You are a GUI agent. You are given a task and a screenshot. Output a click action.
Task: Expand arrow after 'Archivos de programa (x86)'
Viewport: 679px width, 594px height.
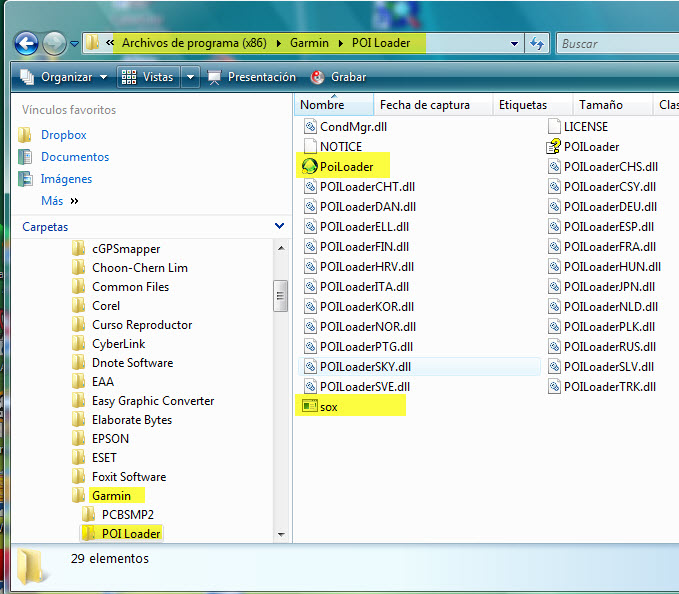[278, 43]
